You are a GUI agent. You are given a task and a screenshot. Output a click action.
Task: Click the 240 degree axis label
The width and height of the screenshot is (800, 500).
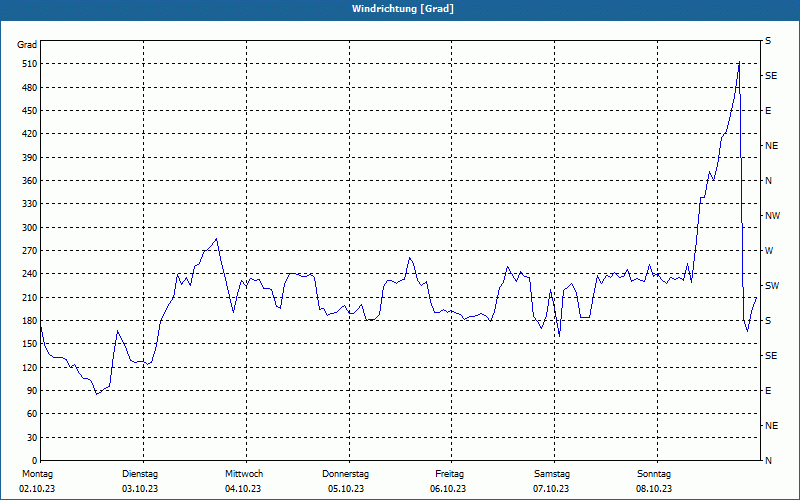pos(30,273)
